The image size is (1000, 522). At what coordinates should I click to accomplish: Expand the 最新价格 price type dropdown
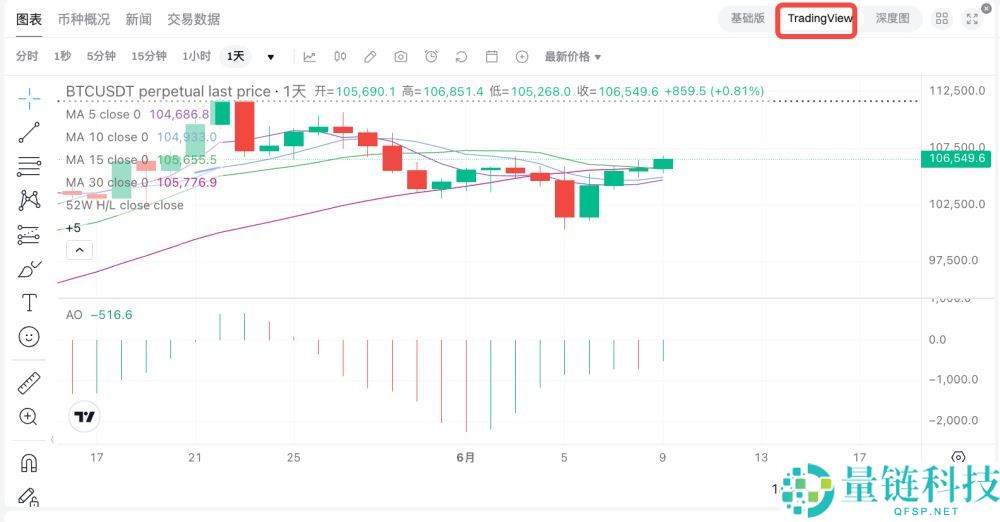point(573,57)
